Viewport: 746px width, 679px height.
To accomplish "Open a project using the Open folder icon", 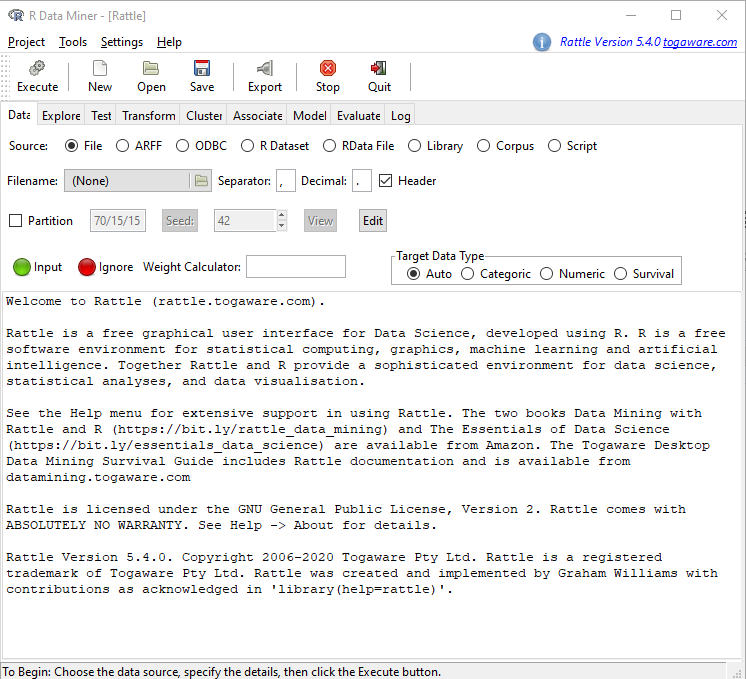I will [151, 69].
